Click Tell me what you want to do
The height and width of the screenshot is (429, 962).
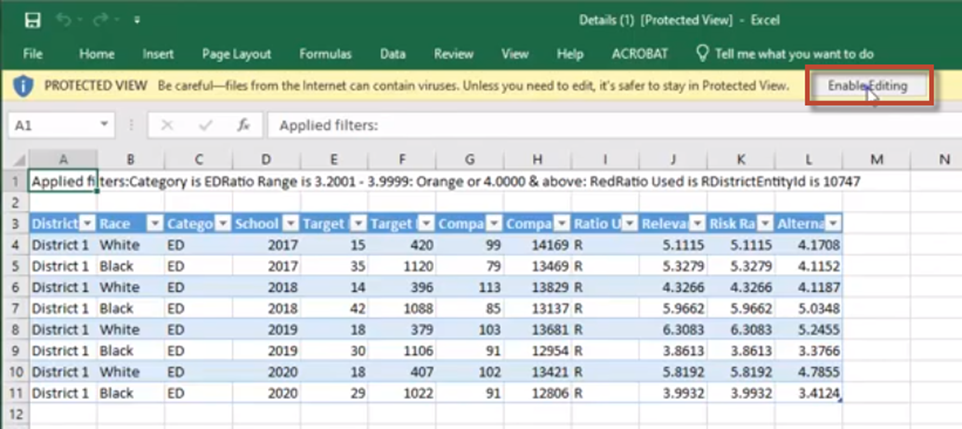point(794,54)
